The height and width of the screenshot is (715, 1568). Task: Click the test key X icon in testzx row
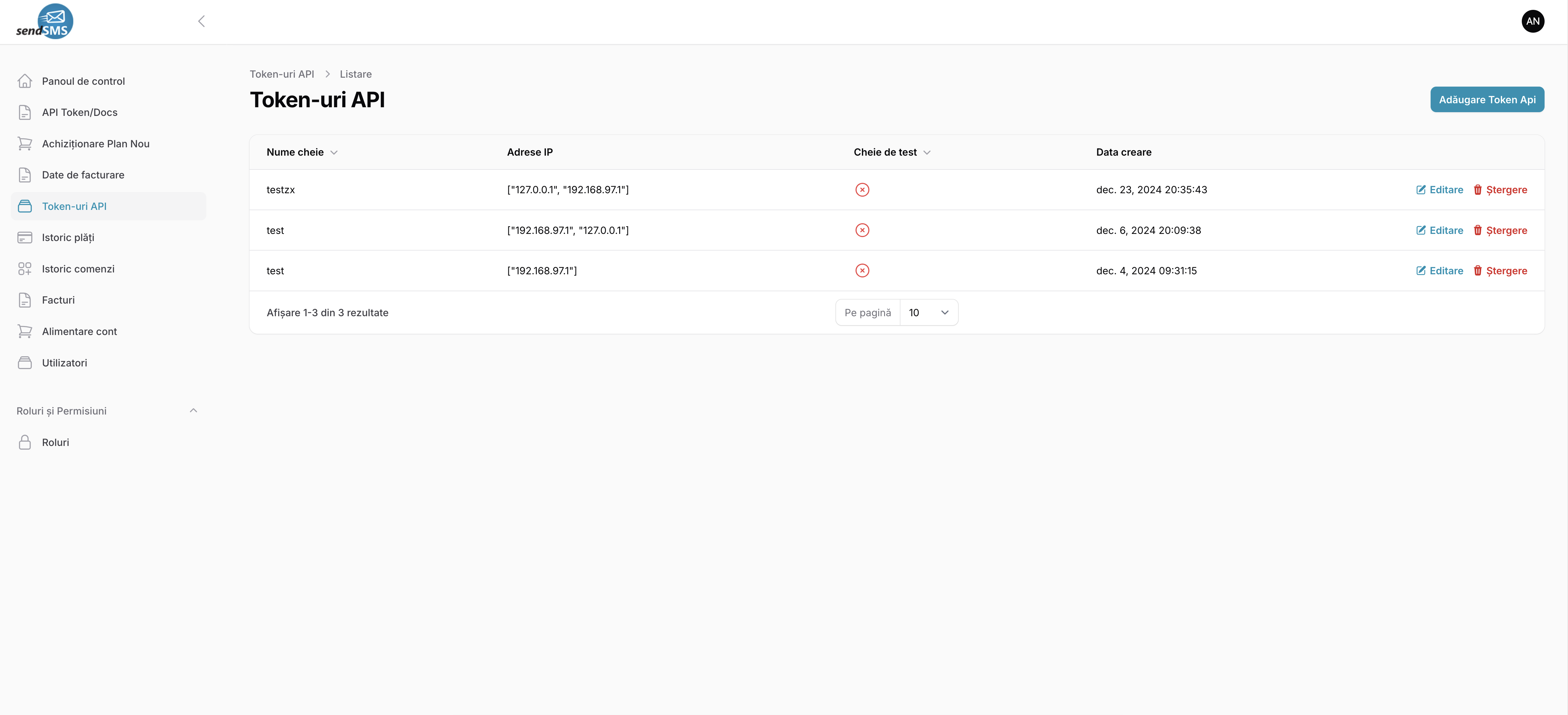pyautogui.click(x=862, y=190)
